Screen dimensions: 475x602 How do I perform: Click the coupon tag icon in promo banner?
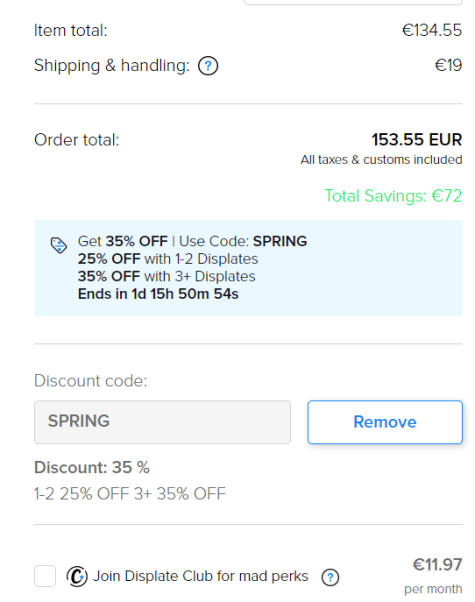pos(59,245)
